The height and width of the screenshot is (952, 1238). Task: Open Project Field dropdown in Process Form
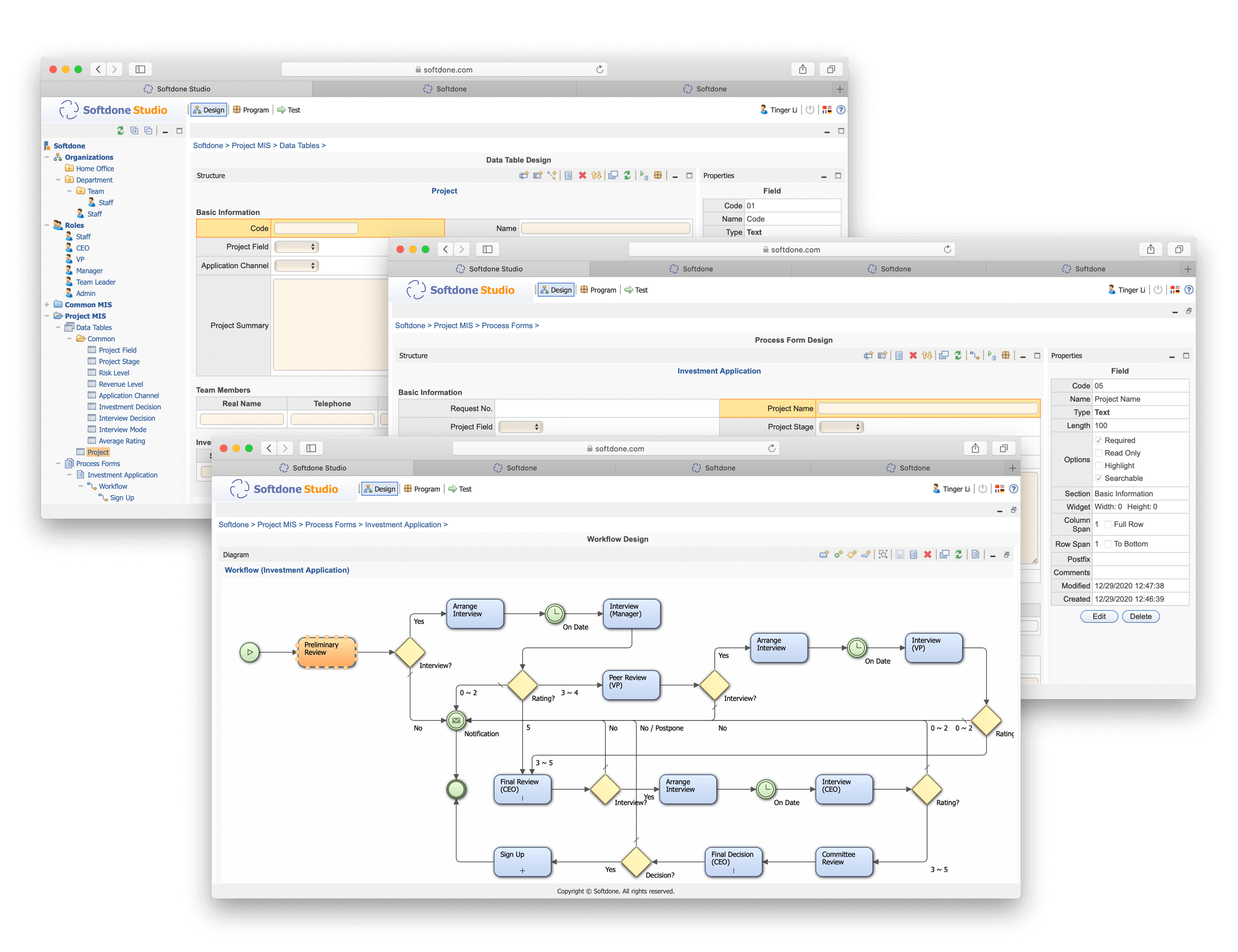pyautogui.click(x=520, y=427)
